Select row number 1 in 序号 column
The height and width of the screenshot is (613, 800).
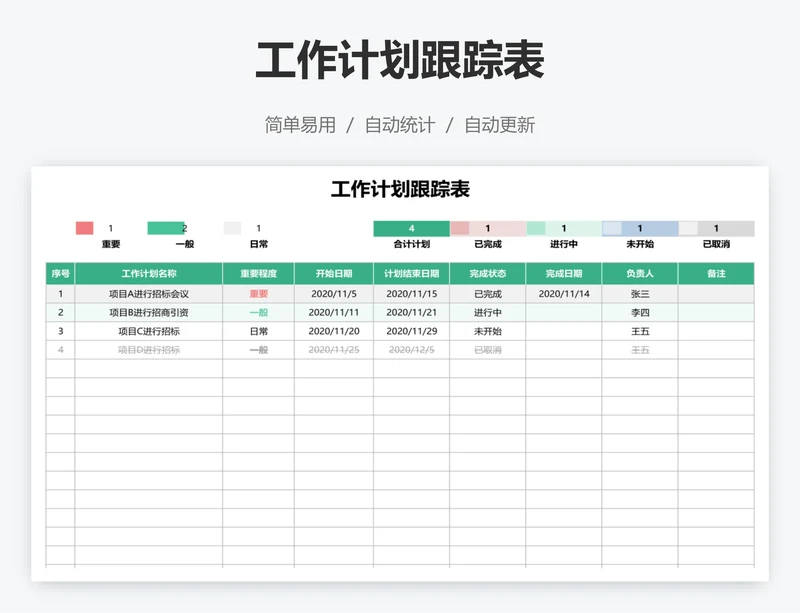pyautogui.click(x=60, y=294)
